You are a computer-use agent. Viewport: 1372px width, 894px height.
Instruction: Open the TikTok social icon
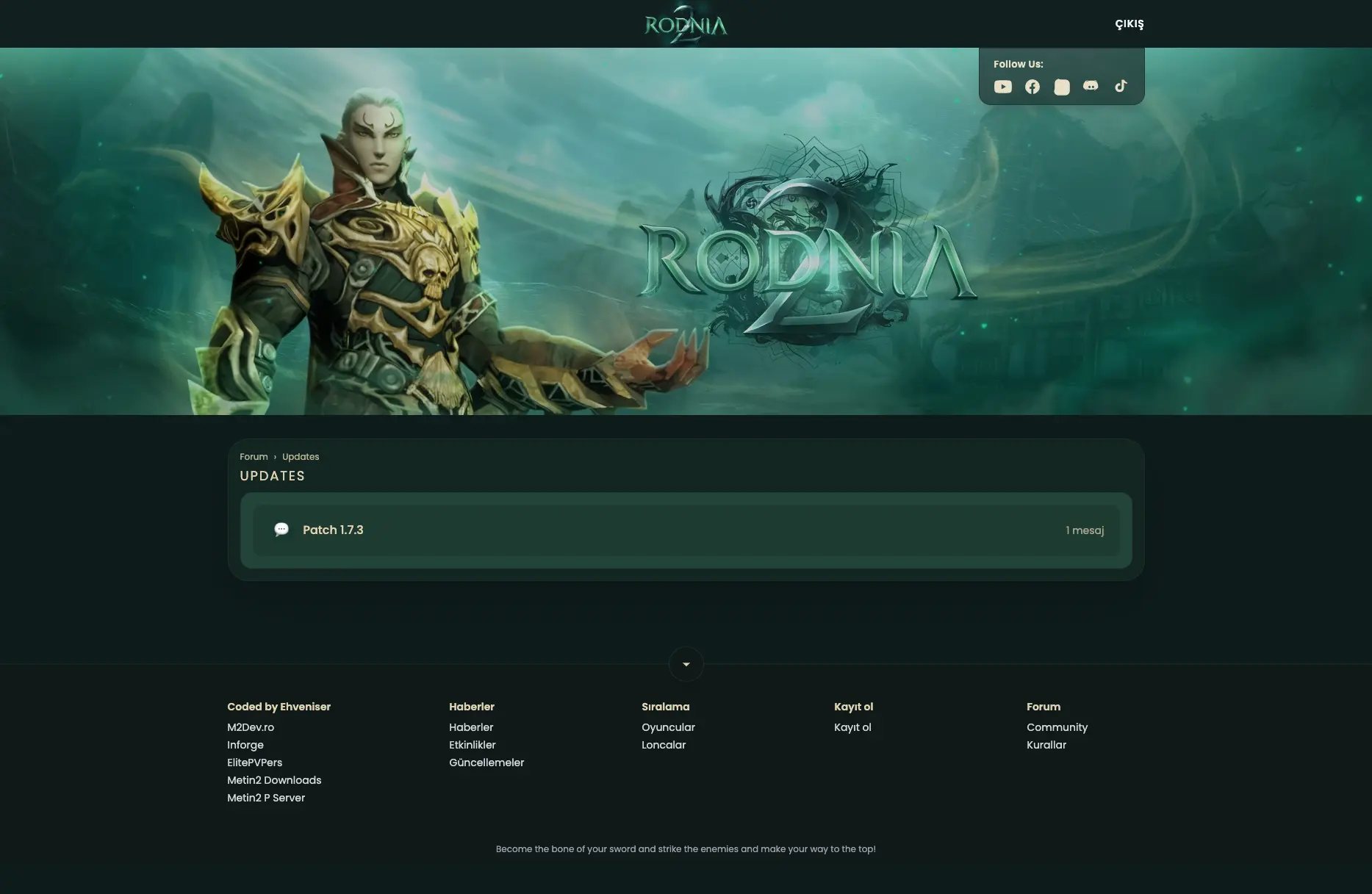(1120, 87)
